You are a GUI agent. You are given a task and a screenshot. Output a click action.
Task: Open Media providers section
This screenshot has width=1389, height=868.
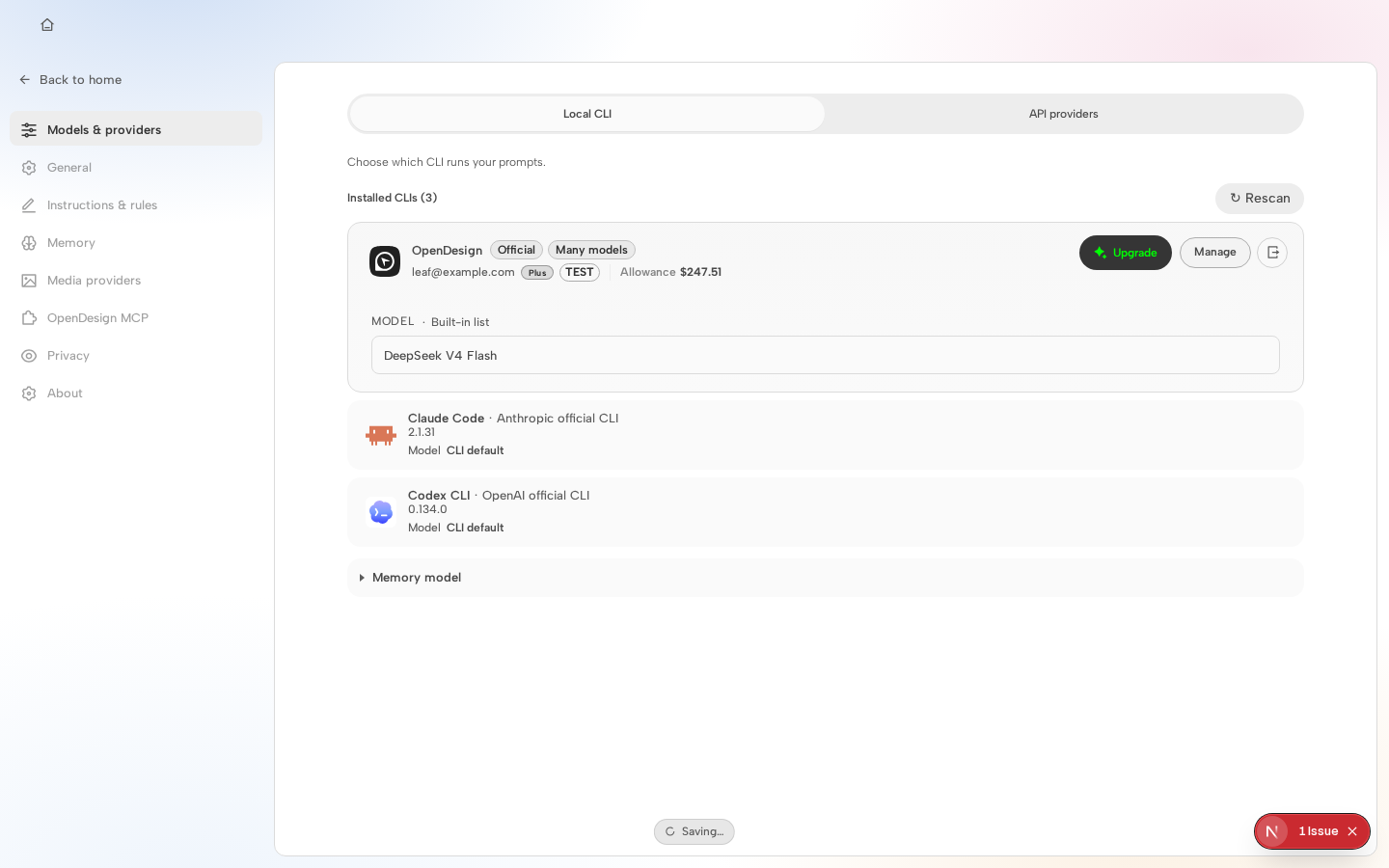[x=136, y=281]
